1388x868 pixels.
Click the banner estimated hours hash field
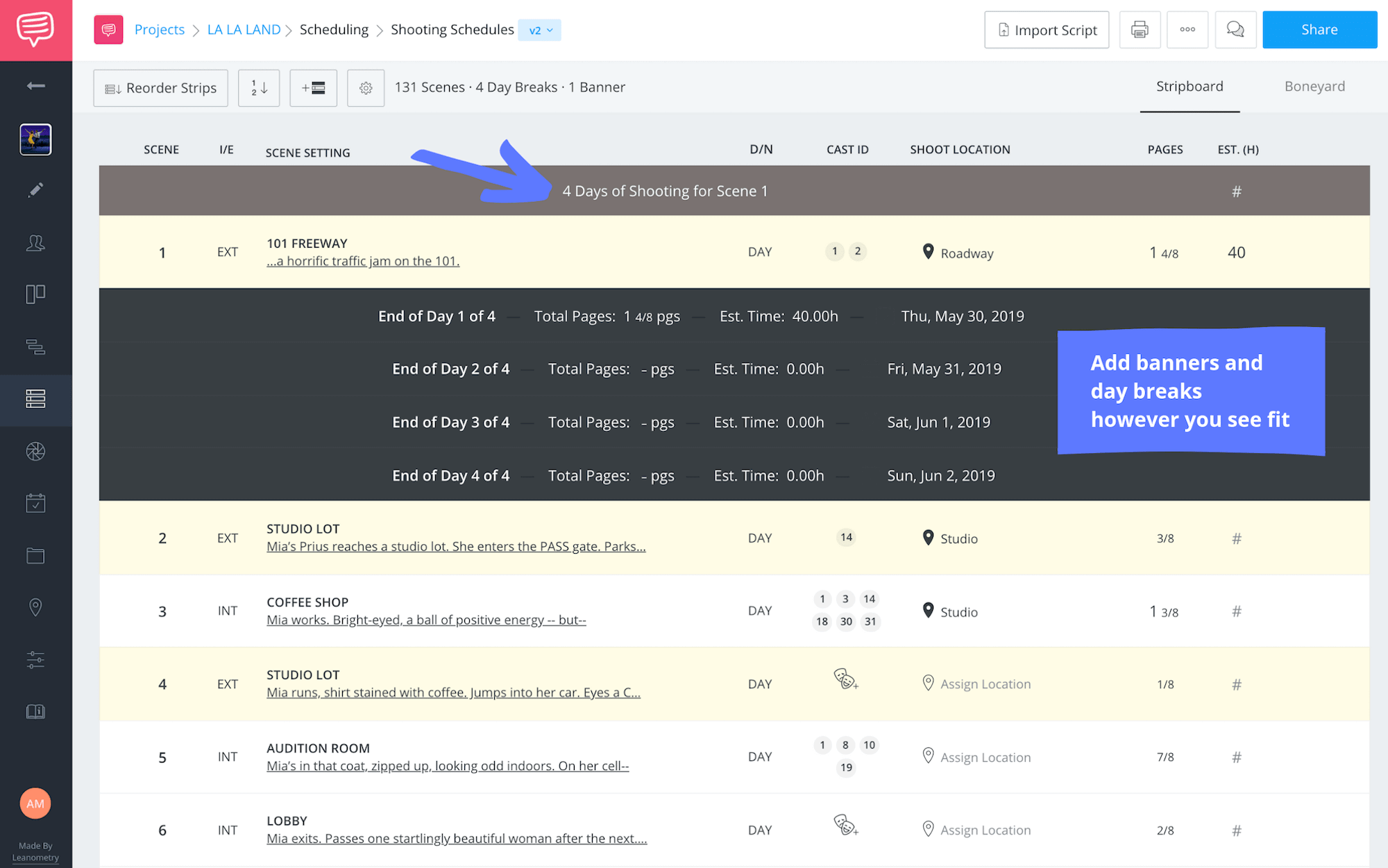click(1236, 192)
